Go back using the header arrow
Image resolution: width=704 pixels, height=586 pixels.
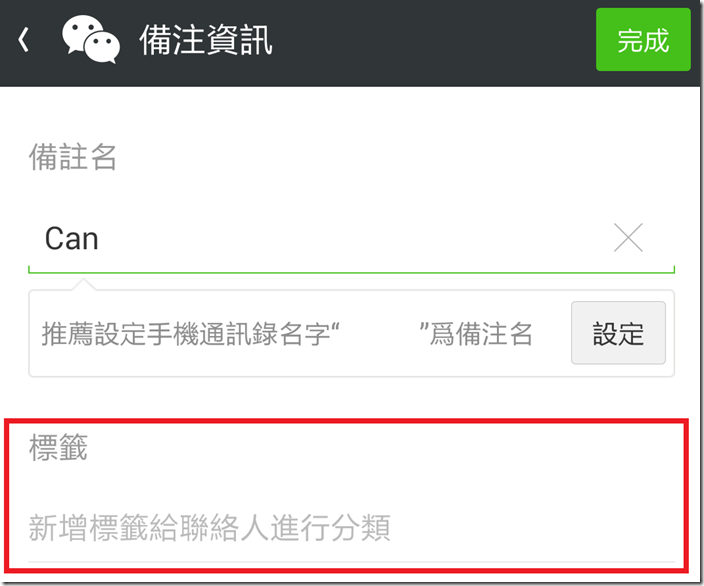pyautogui.click(x=24, y=40)
